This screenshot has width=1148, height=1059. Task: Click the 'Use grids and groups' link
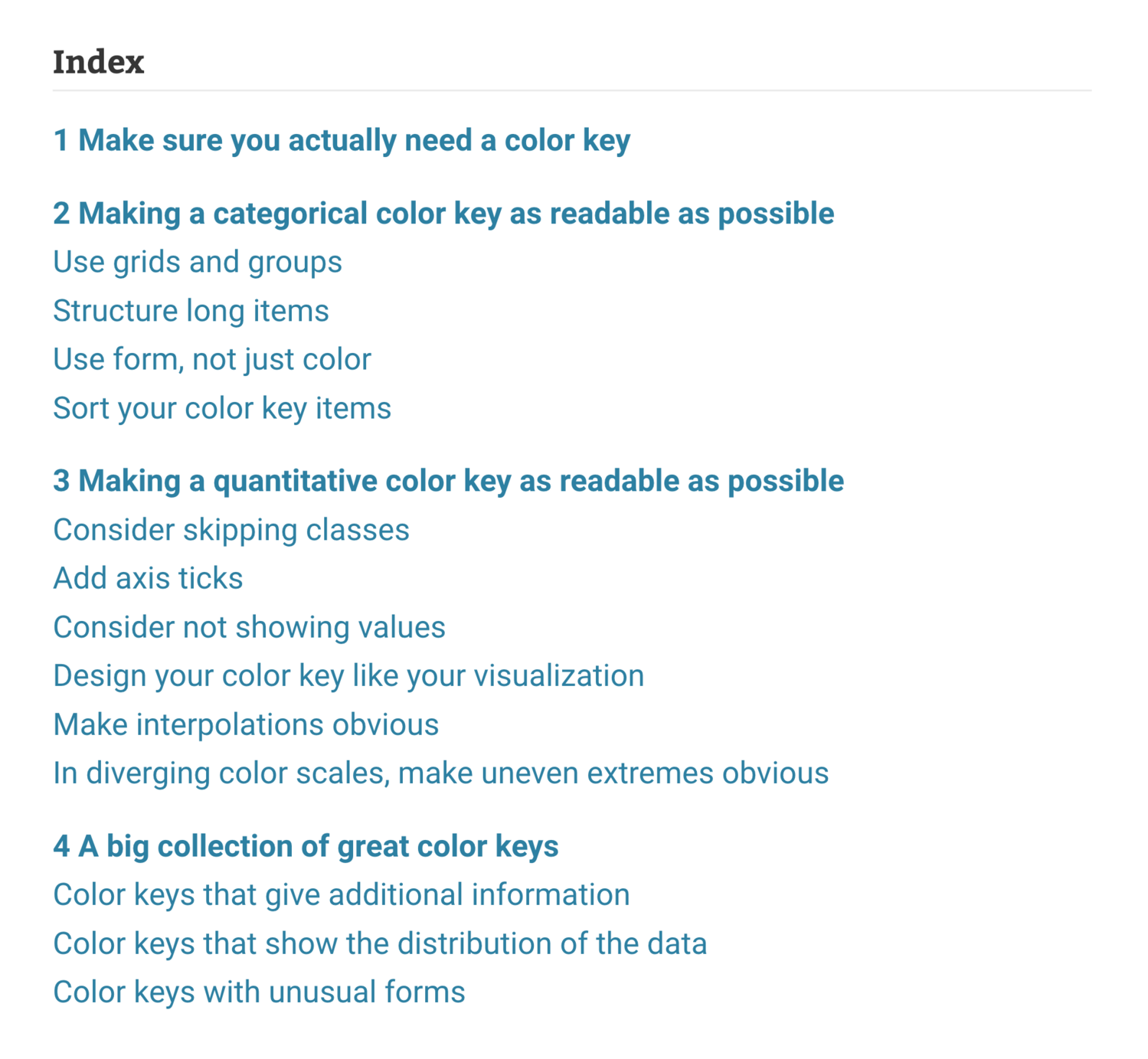[198, 263]
